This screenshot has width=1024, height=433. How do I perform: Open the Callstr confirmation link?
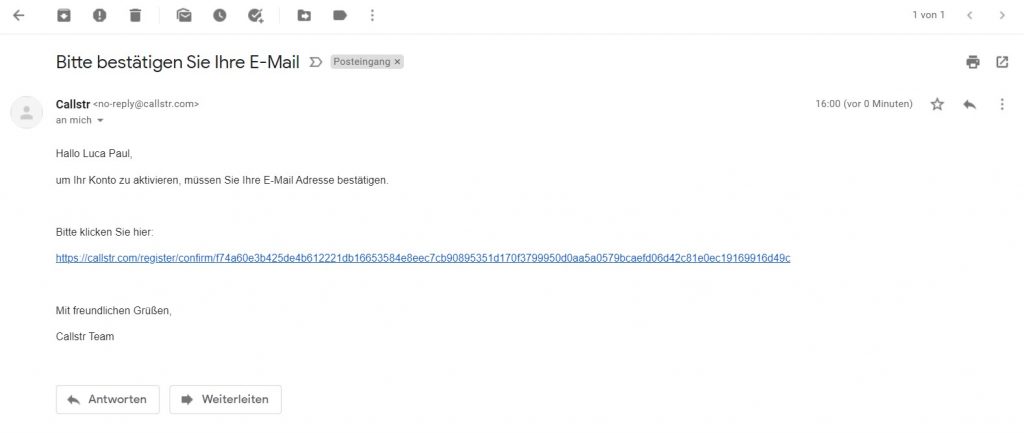point(423,257)
